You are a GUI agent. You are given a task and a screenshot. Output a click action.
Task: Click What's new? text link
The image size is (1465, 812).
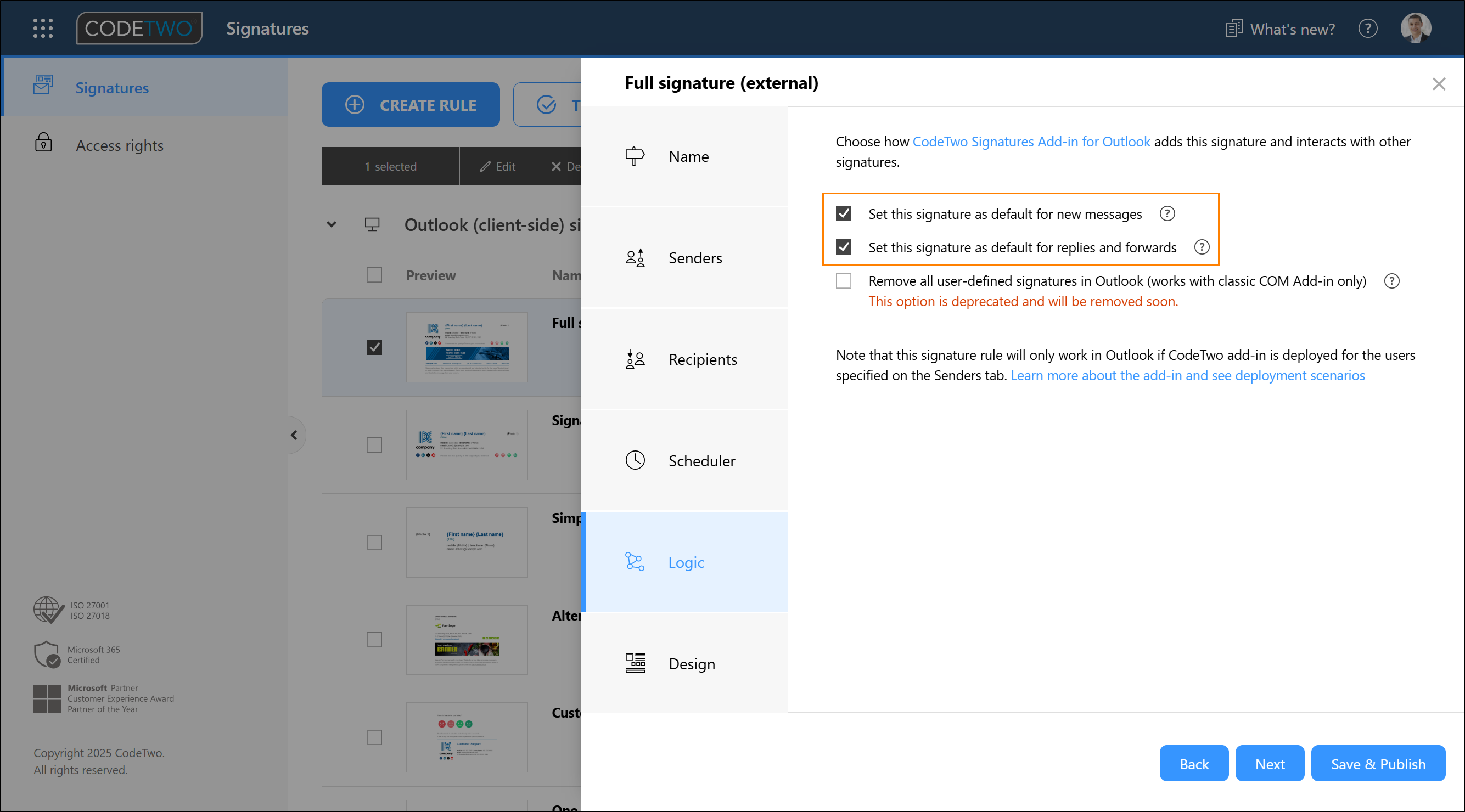tap(1292, 29)
